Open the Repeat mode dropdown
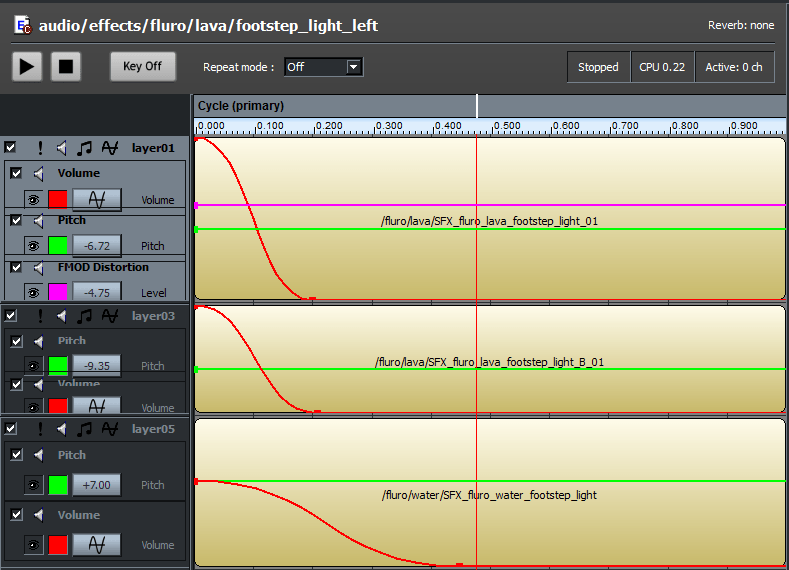 pos(353,67)
